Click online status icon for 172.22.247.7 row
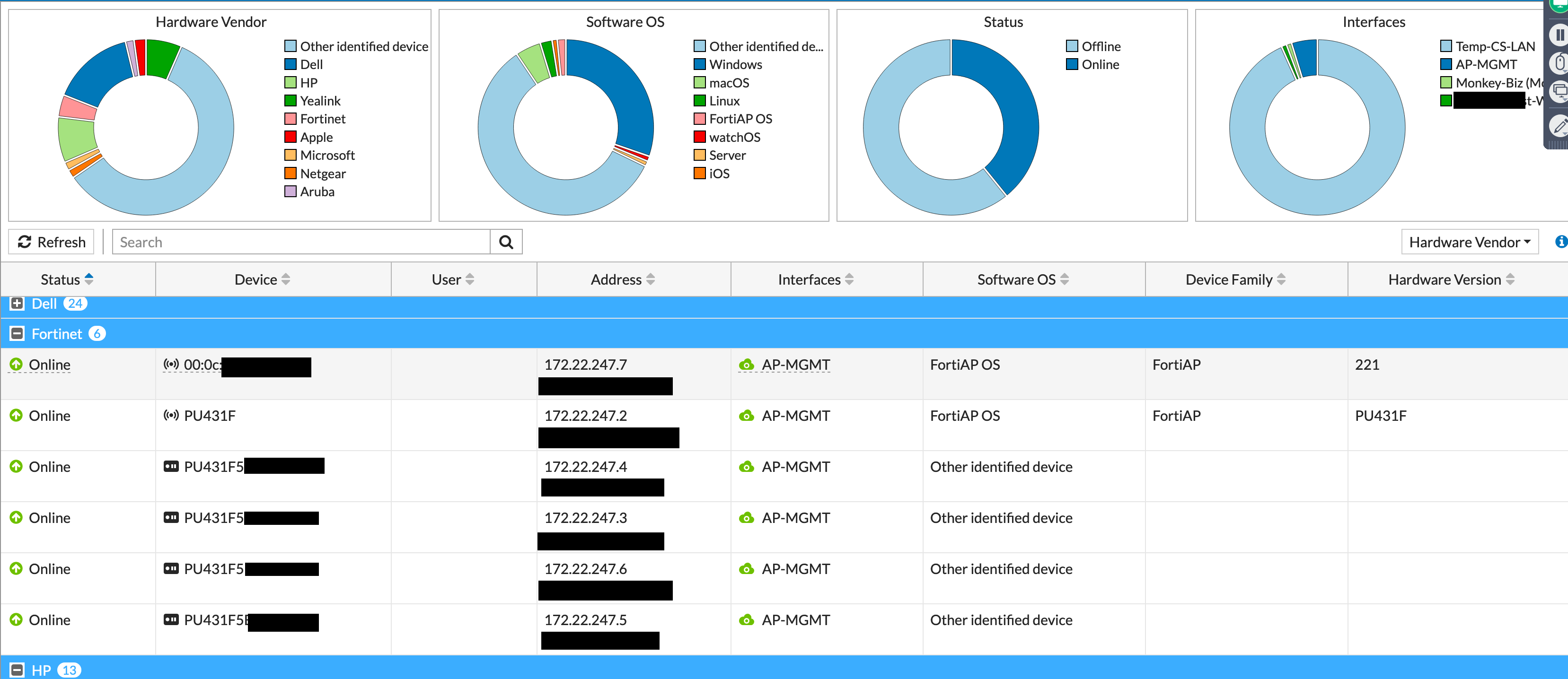The width and height of the screenshot is (1568, 679). pyautogui.click(x=17, y=365)
